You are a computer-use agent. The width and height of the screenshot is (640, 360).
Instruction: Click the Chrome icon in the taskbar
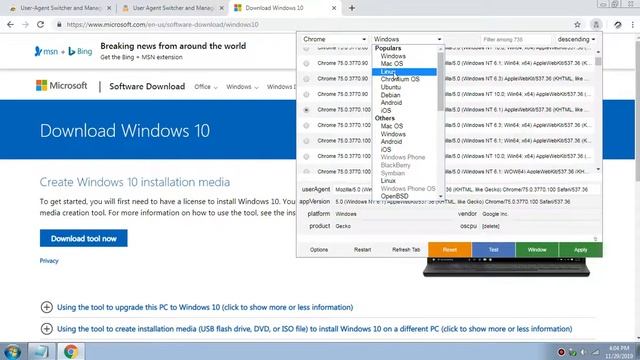coord(71,351)
